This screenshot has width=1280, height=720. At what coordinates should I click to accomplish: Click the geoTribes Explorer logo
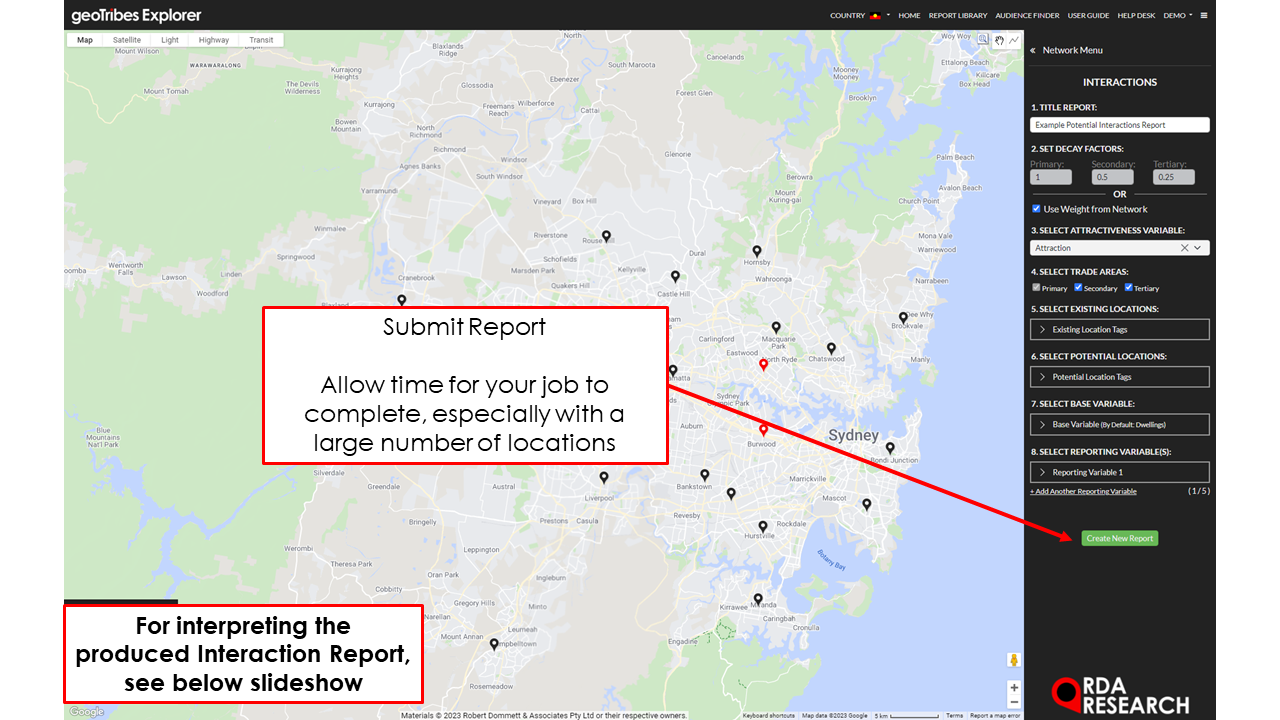136,15
